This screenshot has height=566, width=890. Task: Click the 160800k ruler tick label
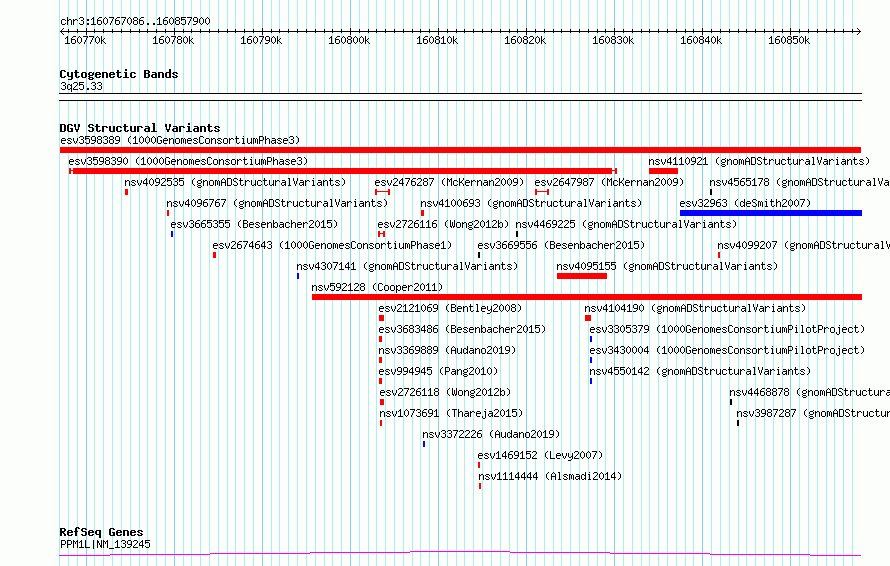tap(349, 40)
